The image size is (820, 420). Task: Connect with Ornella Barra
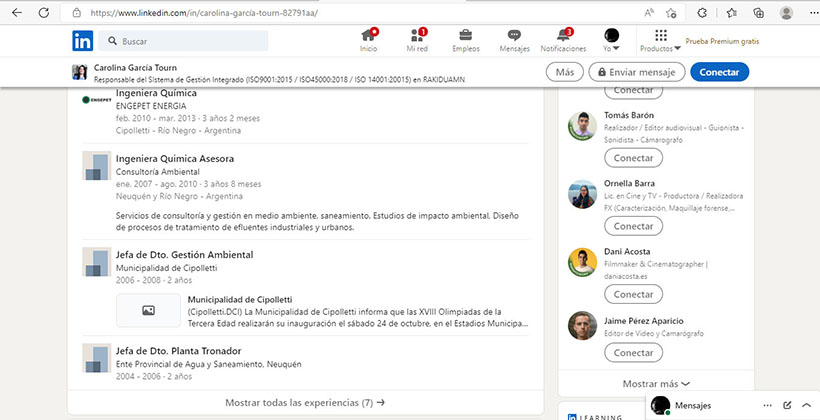pyautogui.click(x=633, y=226)
